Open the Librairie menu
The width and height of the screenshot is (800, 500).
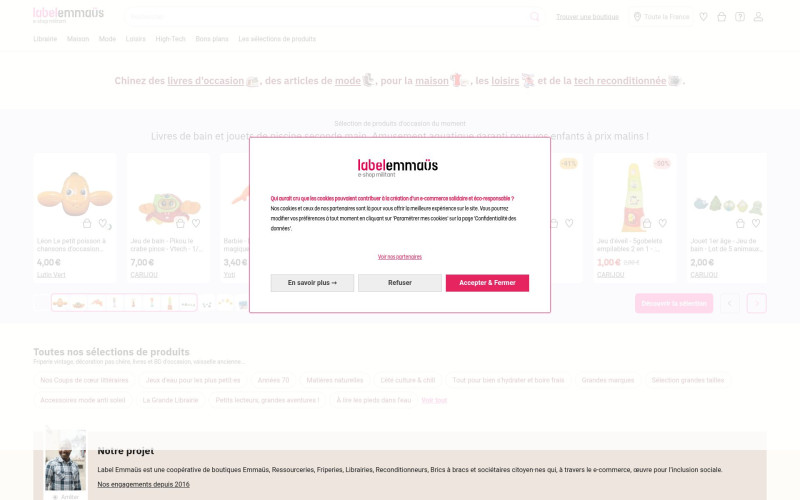tap(45, 39)
